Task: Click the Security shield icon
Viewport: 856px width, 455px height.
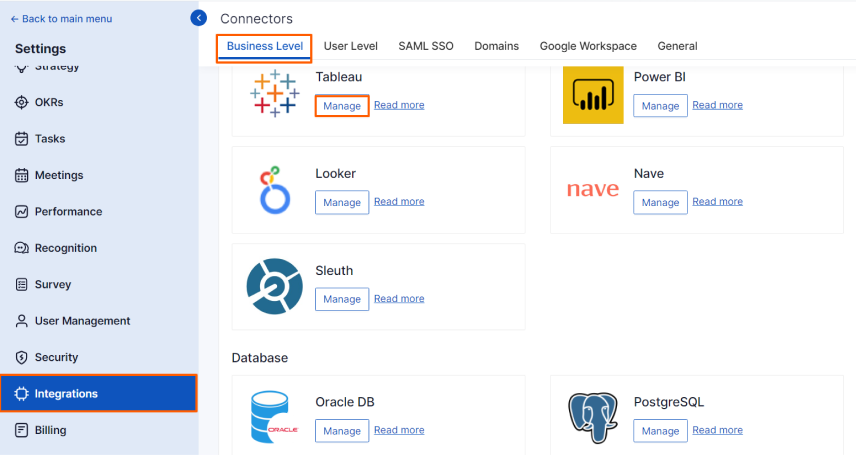Action: pyautogui.click(x=21, y=357)
